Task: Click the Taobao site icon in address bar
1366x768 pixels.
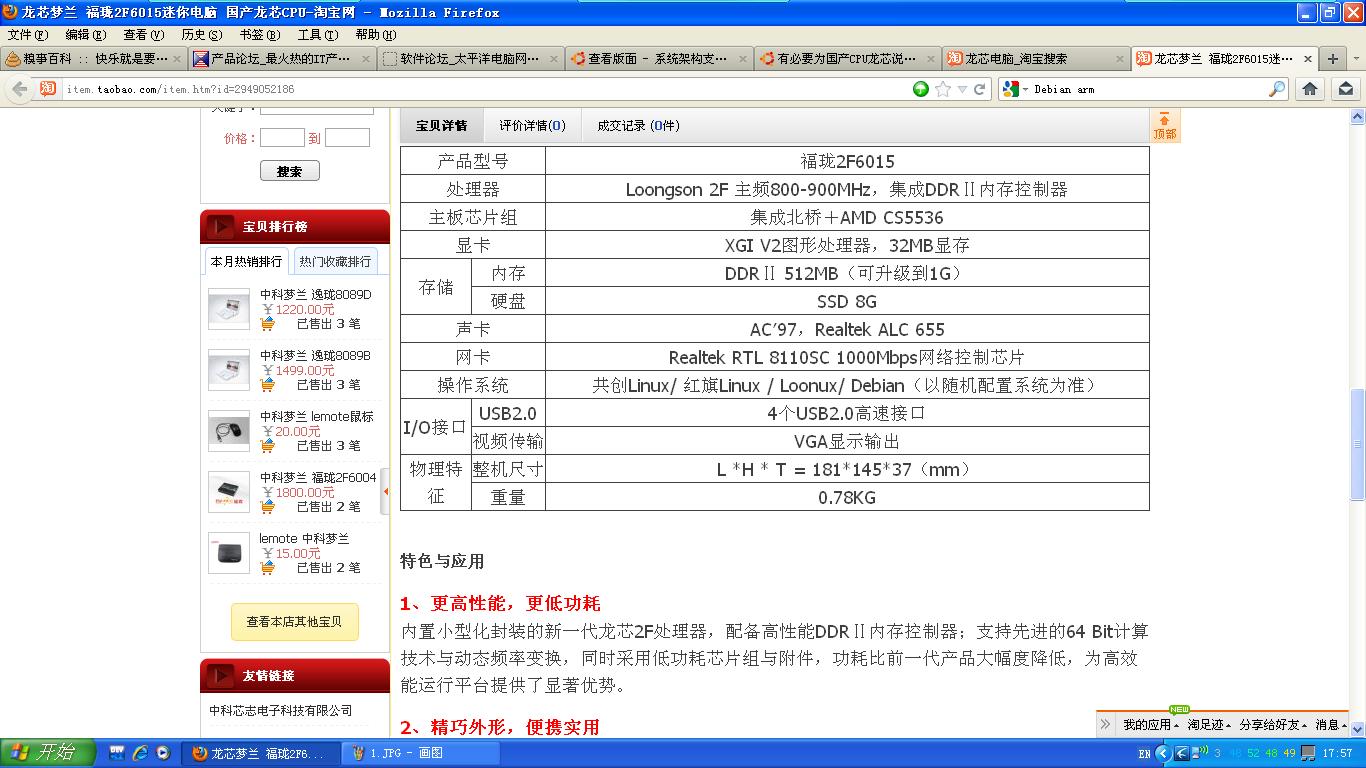Action: 48,89
